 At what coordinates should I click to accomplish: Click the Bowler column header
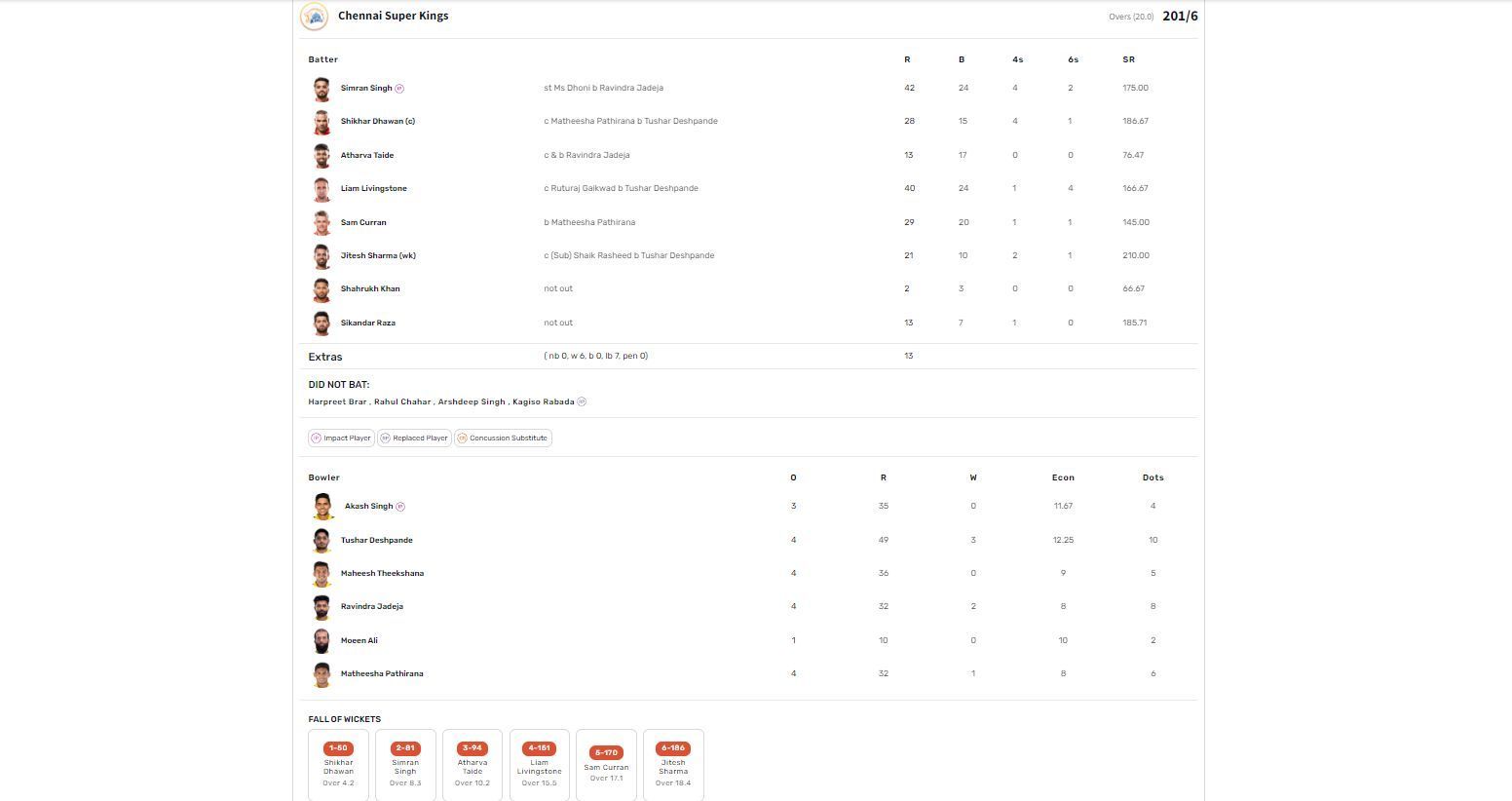(x=324, y=478)
